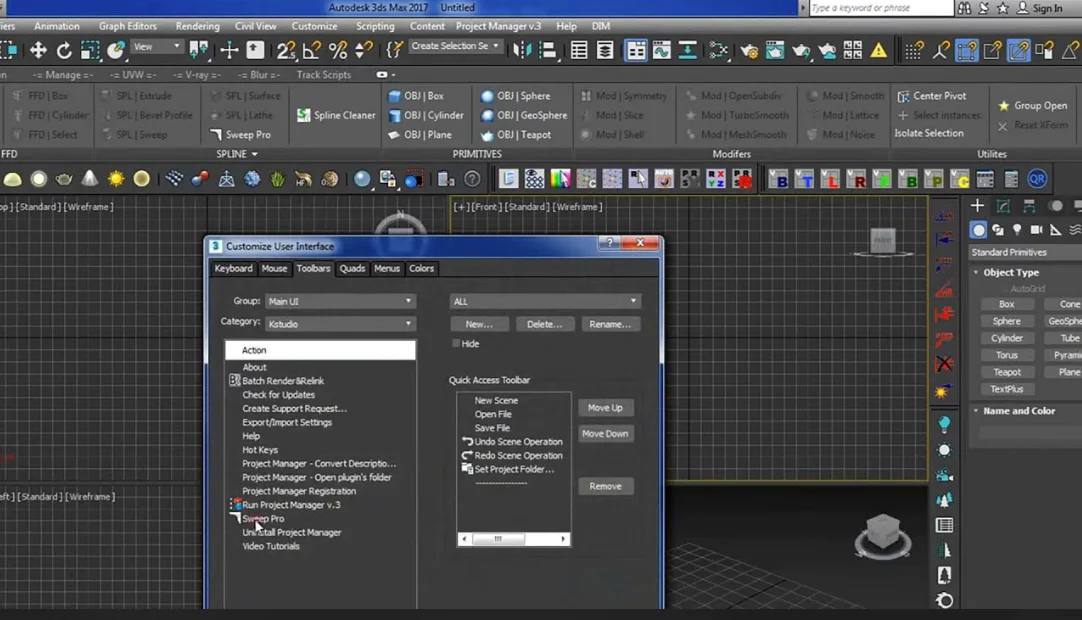Click the Move Down button
Screen dimensions: 1082x620
(605, 434)
